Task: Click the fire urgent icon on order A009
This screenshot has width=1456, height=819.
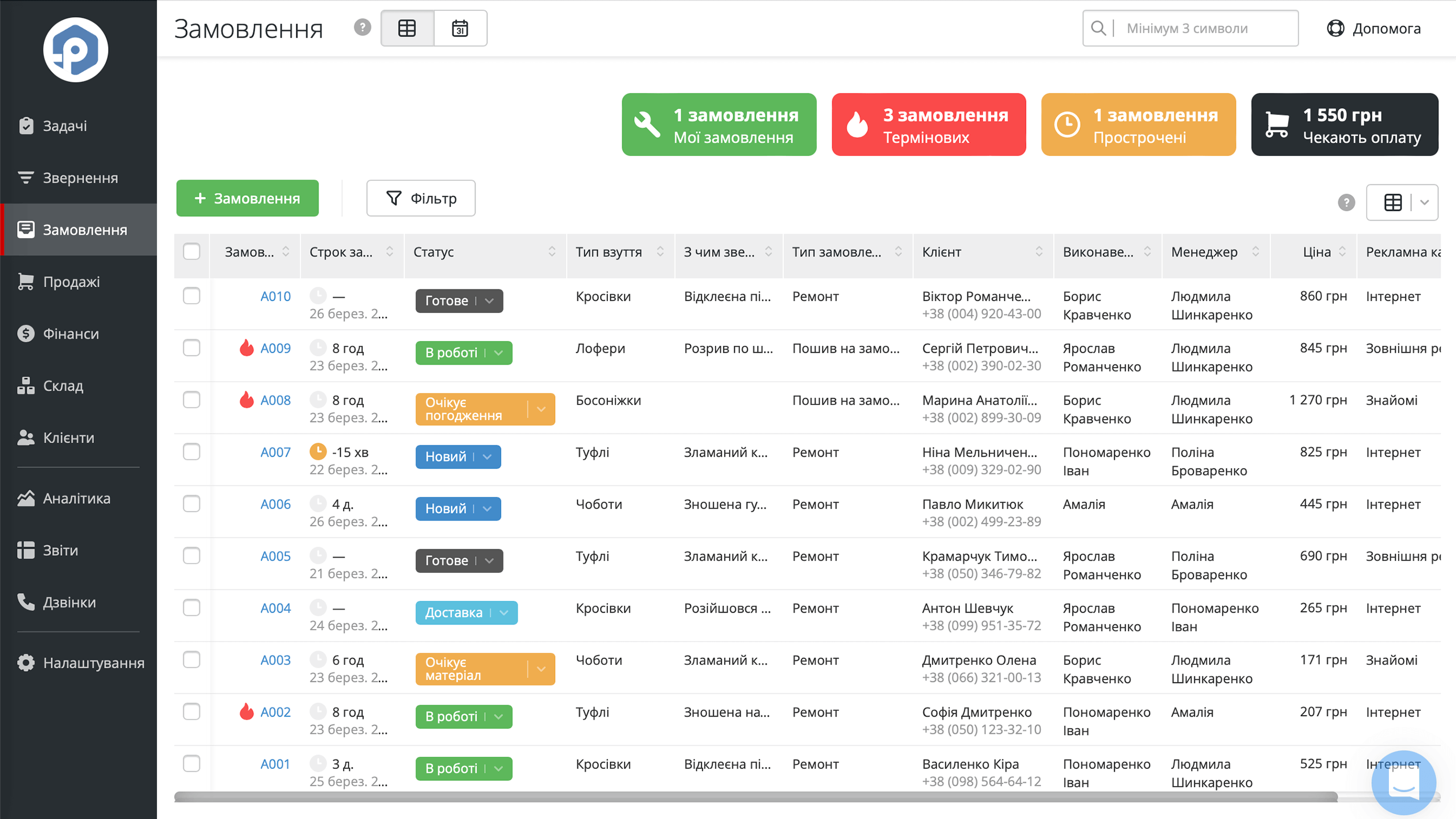Action: click(246, 348)
